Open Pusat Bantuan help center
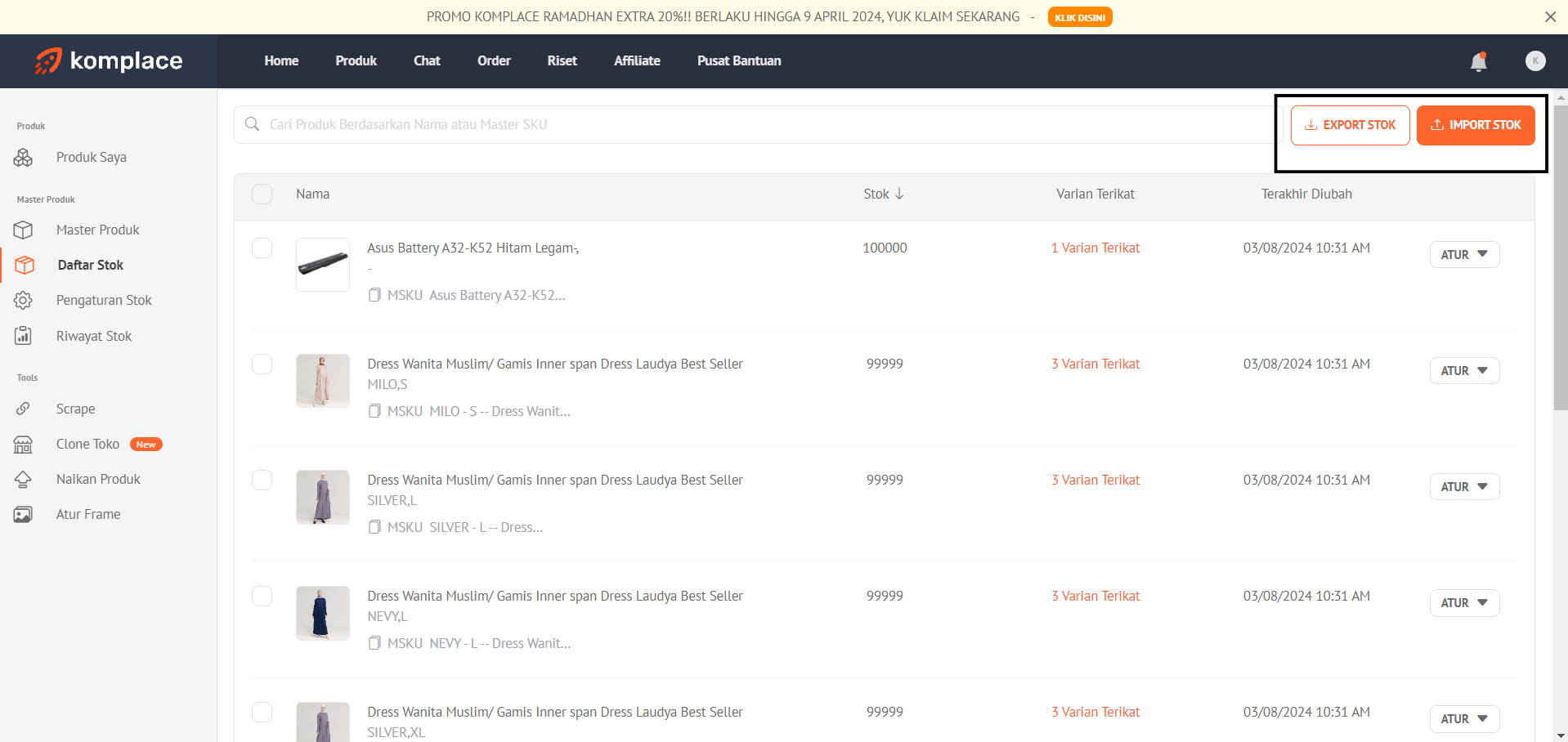The image size is (1568, 742). point(739,60)
